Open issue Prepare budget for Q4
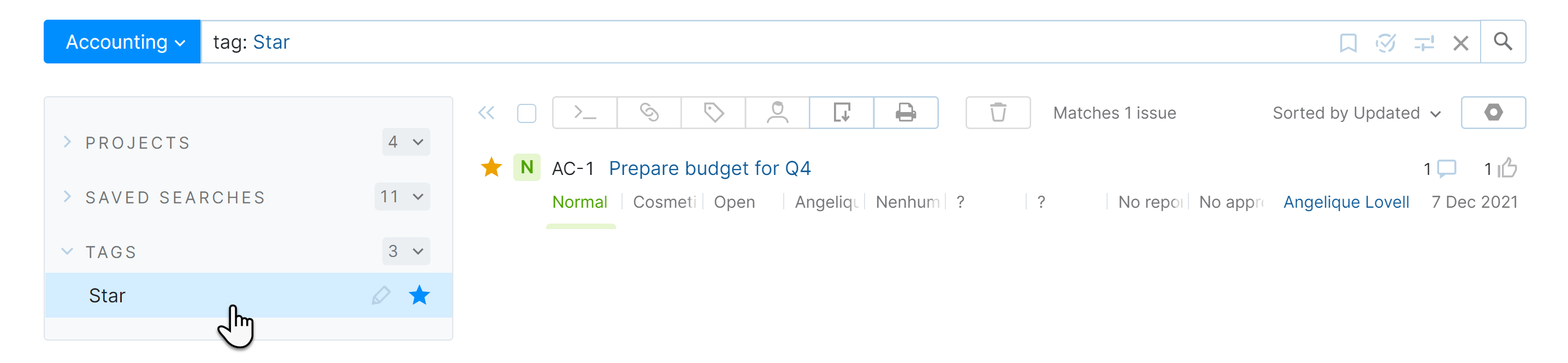 tap(709, 168)
